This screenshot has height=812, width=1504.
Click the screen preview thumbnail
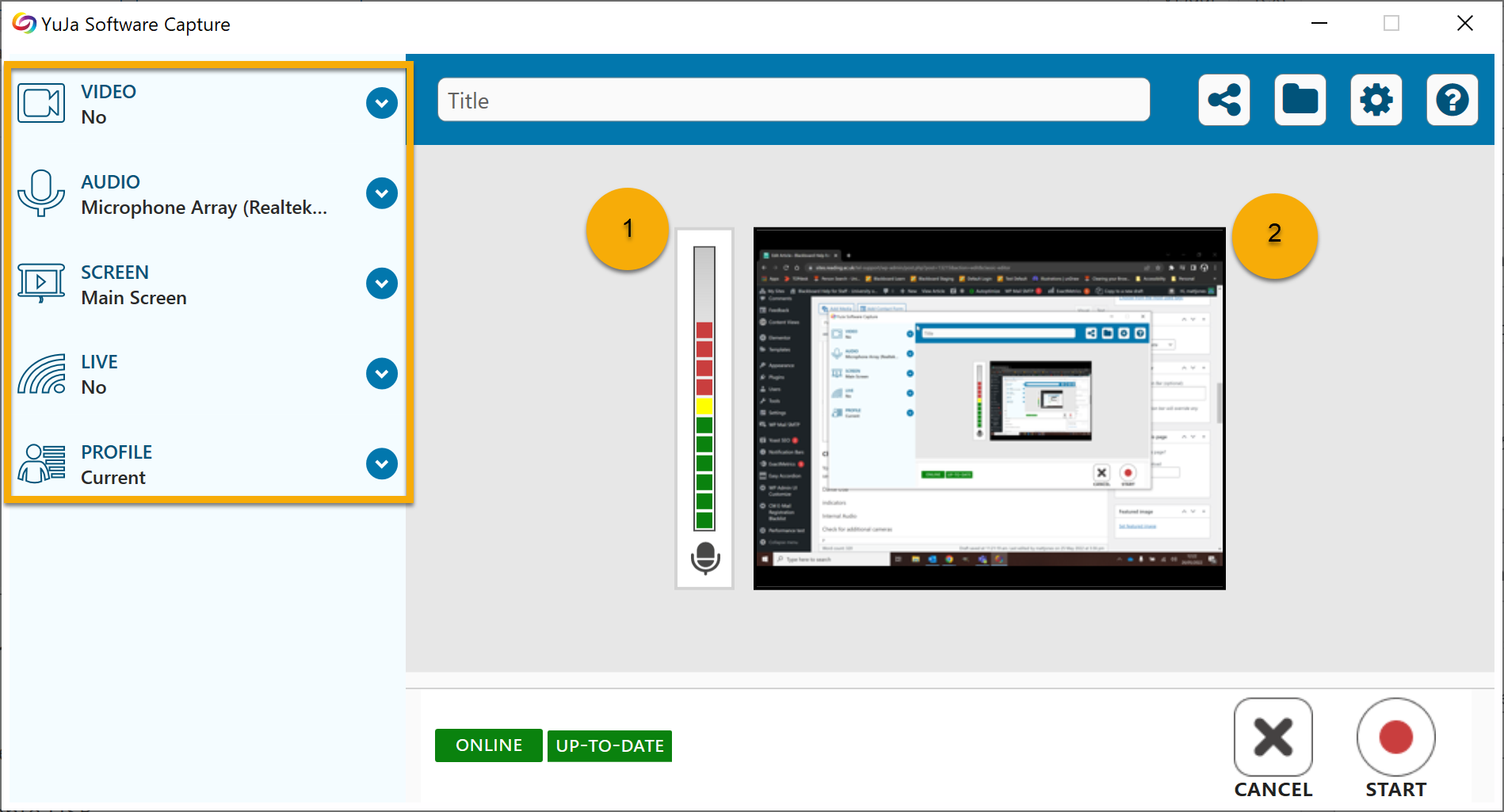(989, 409)
